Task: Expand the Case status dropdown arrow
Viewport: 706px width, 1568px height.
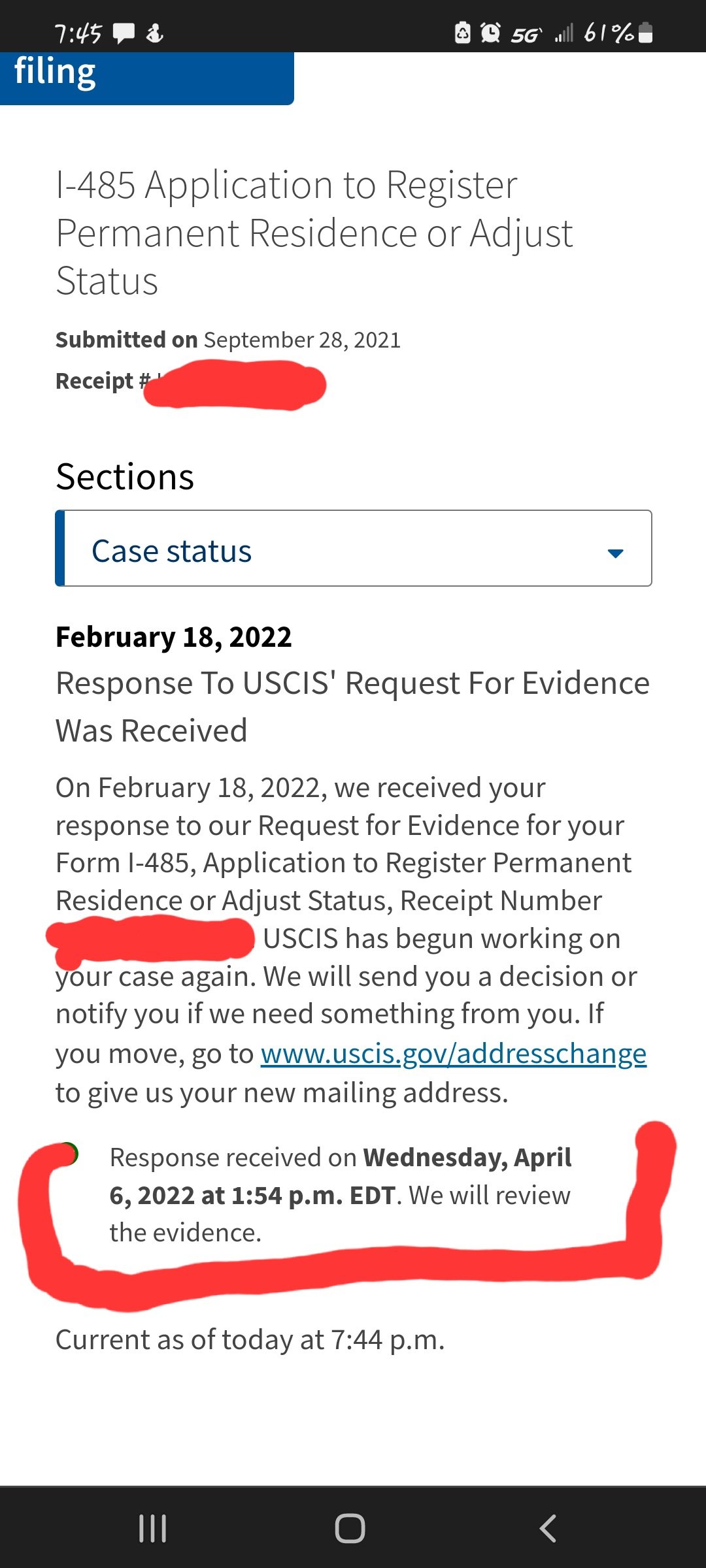Action: coord(615,553)
